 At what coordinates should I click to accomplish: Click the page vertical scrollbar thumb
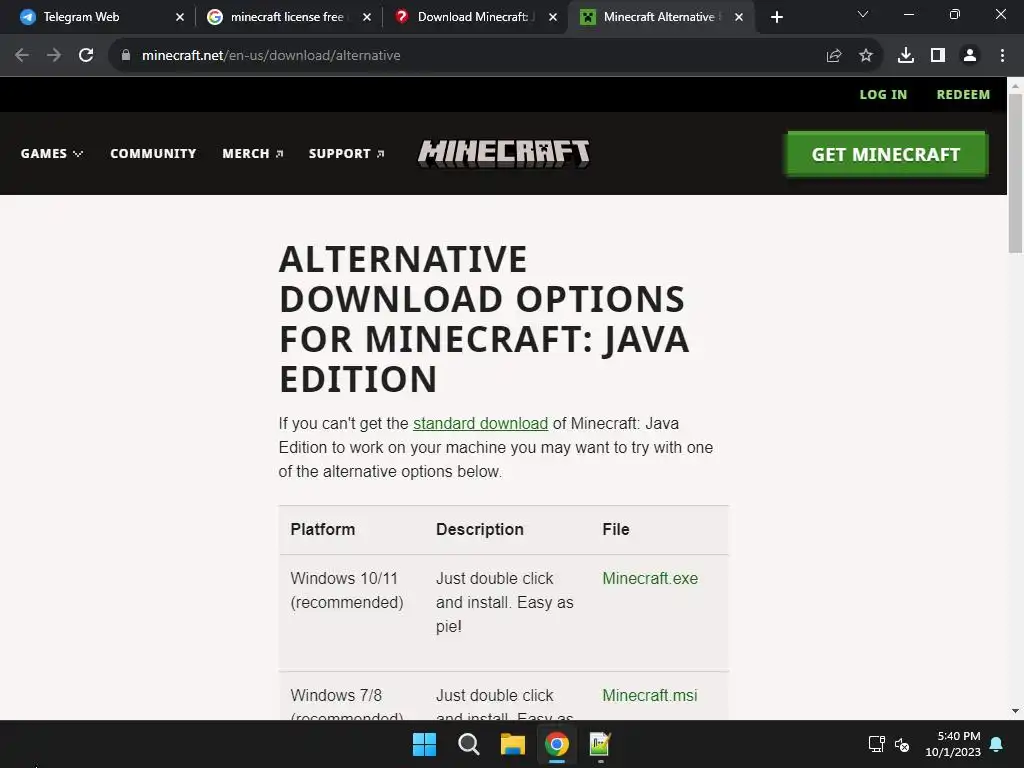pyautogui.click(x=1015, y=173)
